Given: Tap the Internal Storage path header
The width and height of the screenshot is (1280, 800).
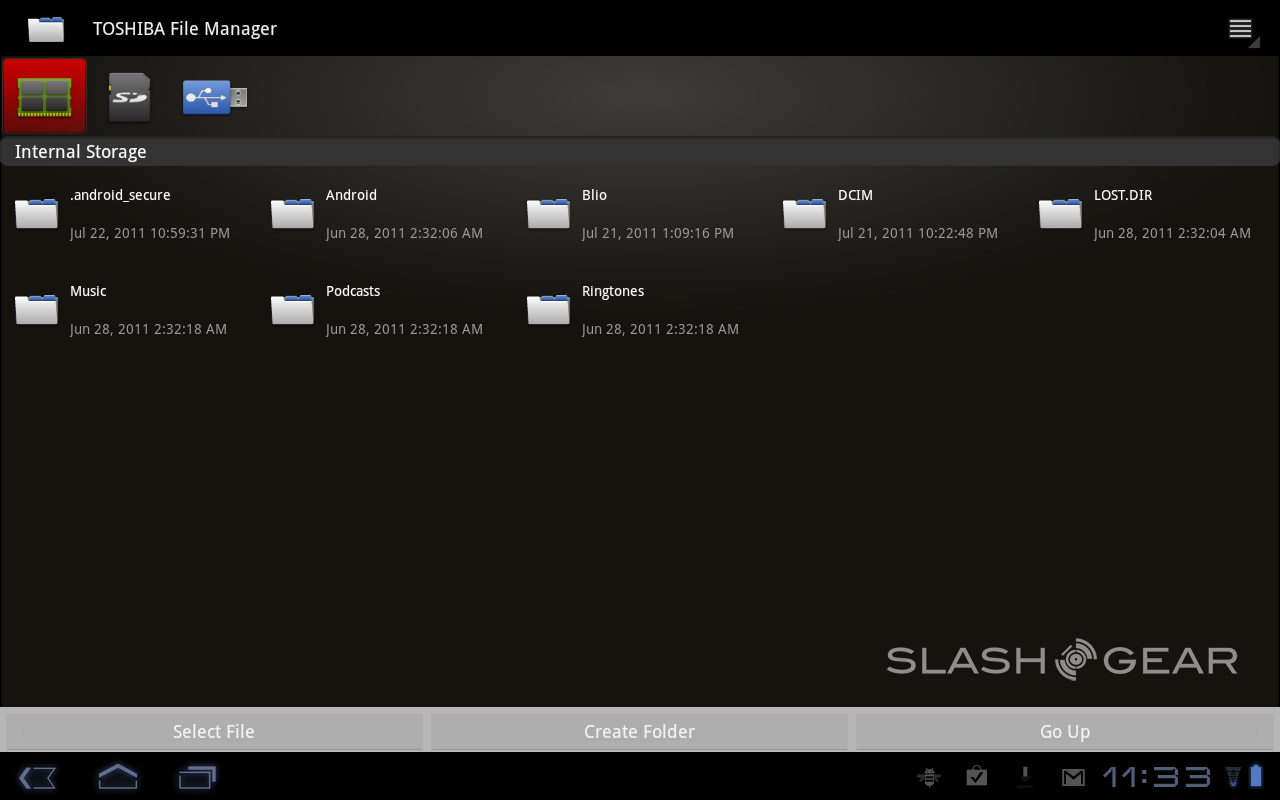Looking at the screenshot, I should point(640,152).
